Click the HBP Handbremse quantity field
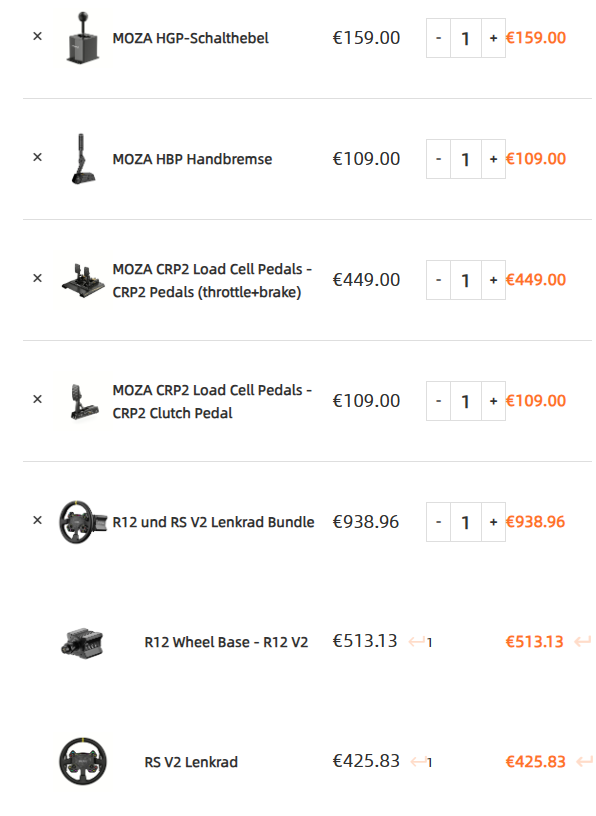Image resolution: width=596 pixels, height=816 pixels. pyautogui.click(x=466, y=159)
